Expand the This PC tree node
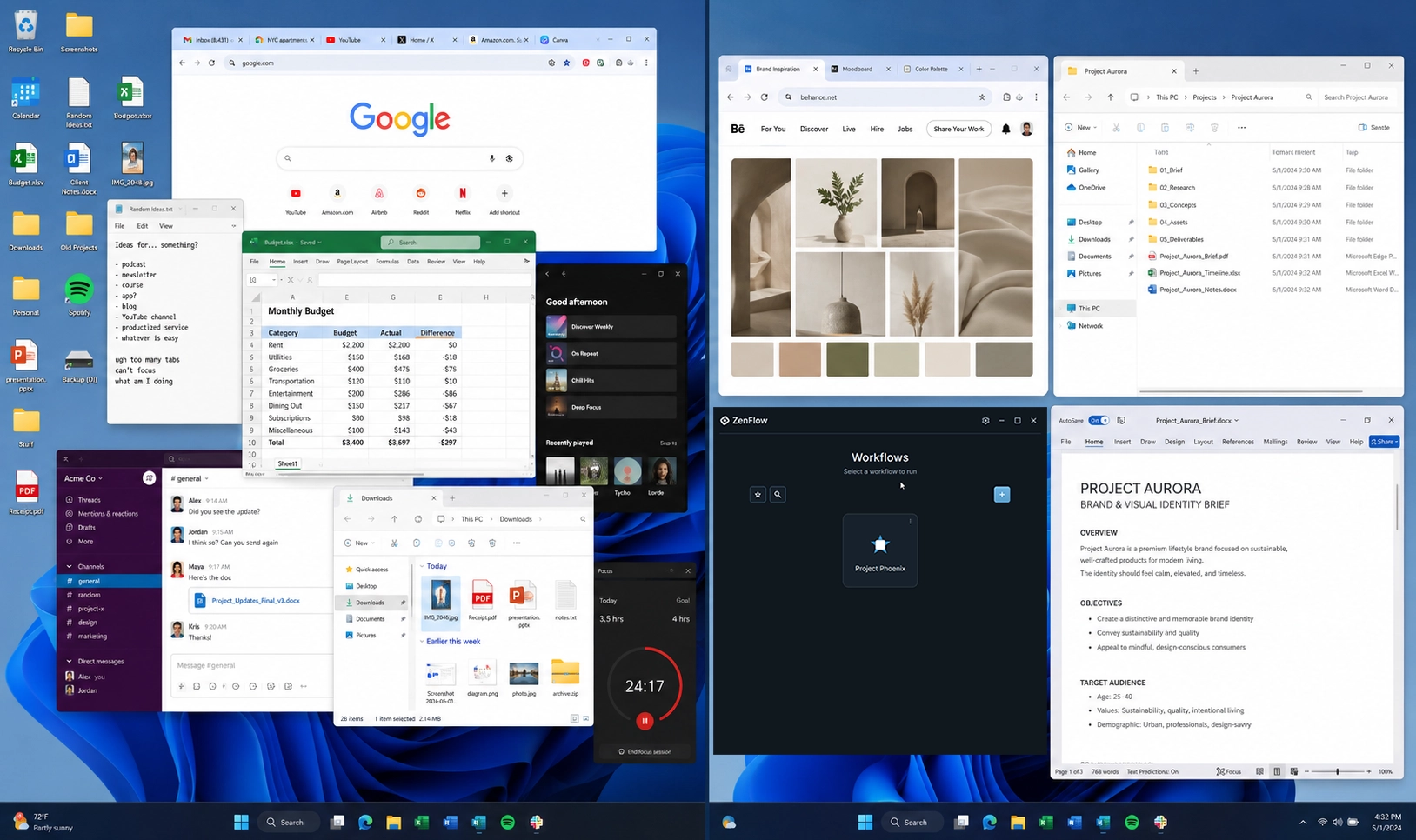The height and width of the screenshot is (840, 1416). (1062, 309)
